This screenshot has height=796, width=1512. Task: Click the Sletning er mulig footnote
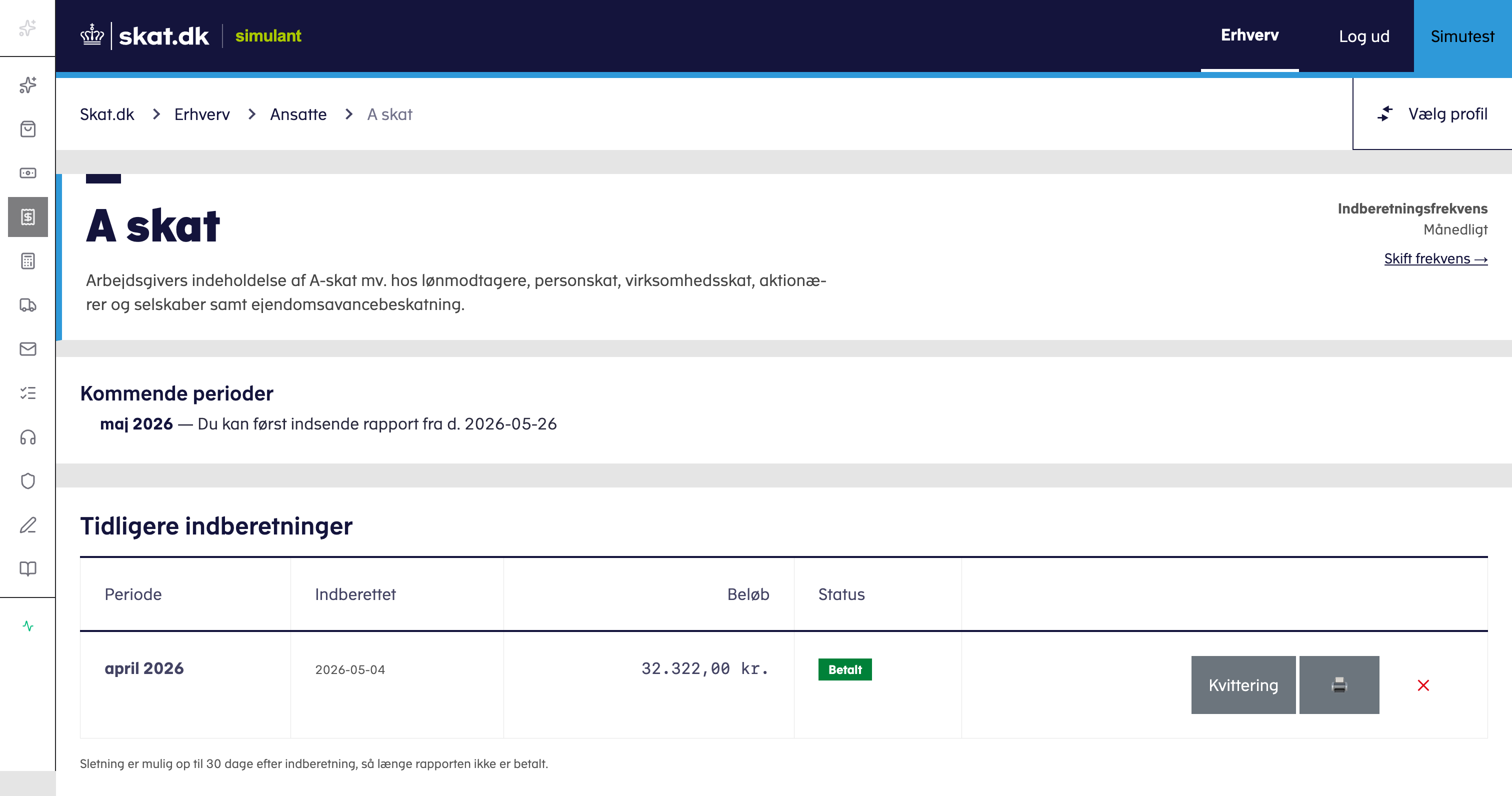click(313, 763)
